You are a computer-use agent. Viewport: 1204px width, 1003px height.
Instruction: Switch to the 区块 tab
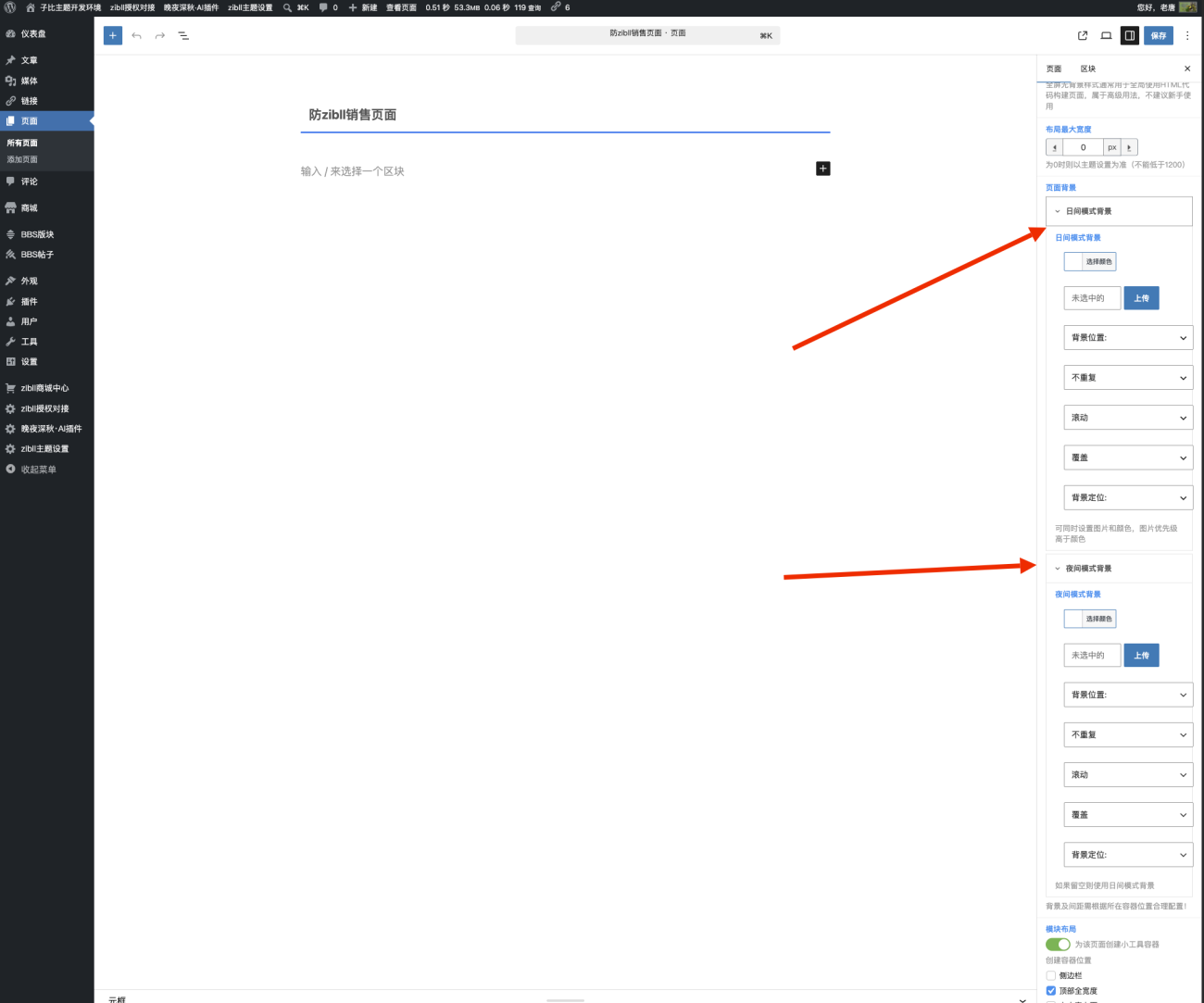pyautogui.click(x=1087, y=69)
